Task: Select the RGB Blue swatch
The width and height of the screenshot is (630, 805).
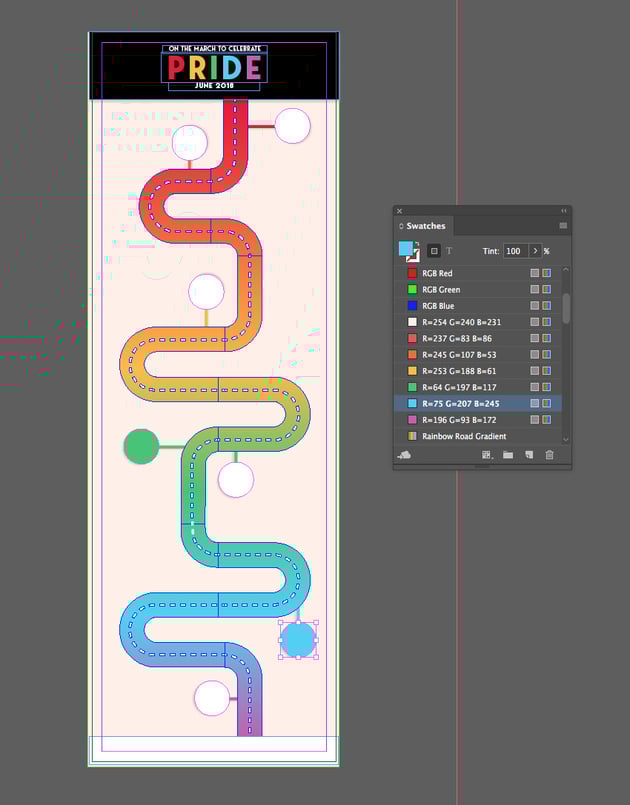Action: click(478, 306)
